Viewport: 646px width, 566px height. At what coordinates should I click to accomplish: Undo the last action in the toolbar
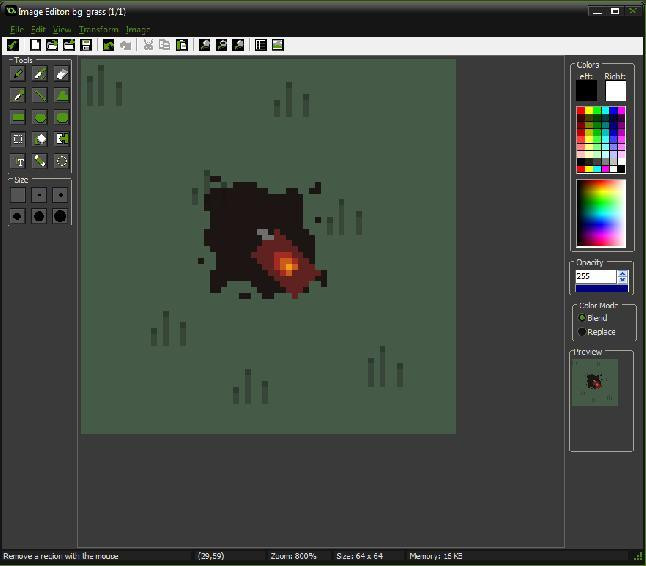click(x=108, y=45)
